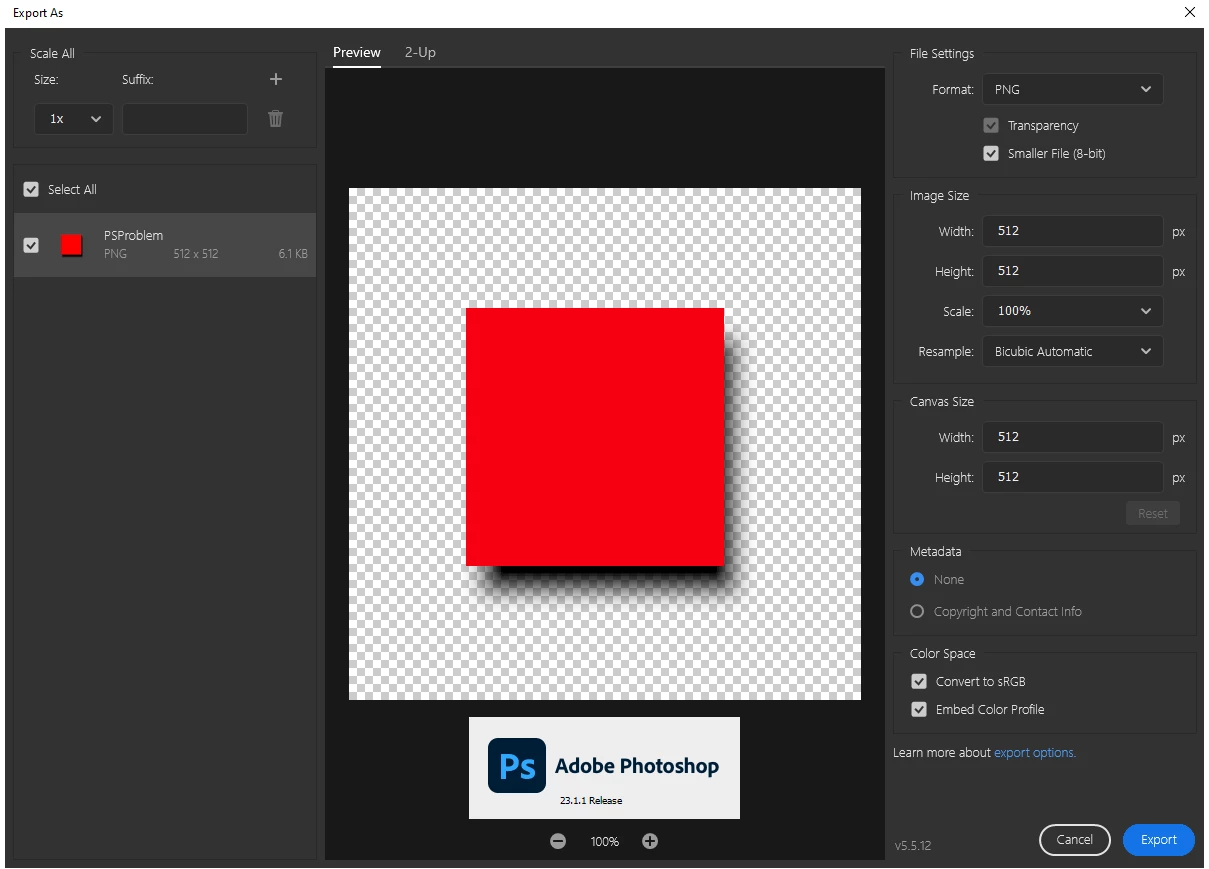The width and height of the screenshot is (1209, 869).
Task: Expand the Scale 100% dropdown
Action: 1073,311
